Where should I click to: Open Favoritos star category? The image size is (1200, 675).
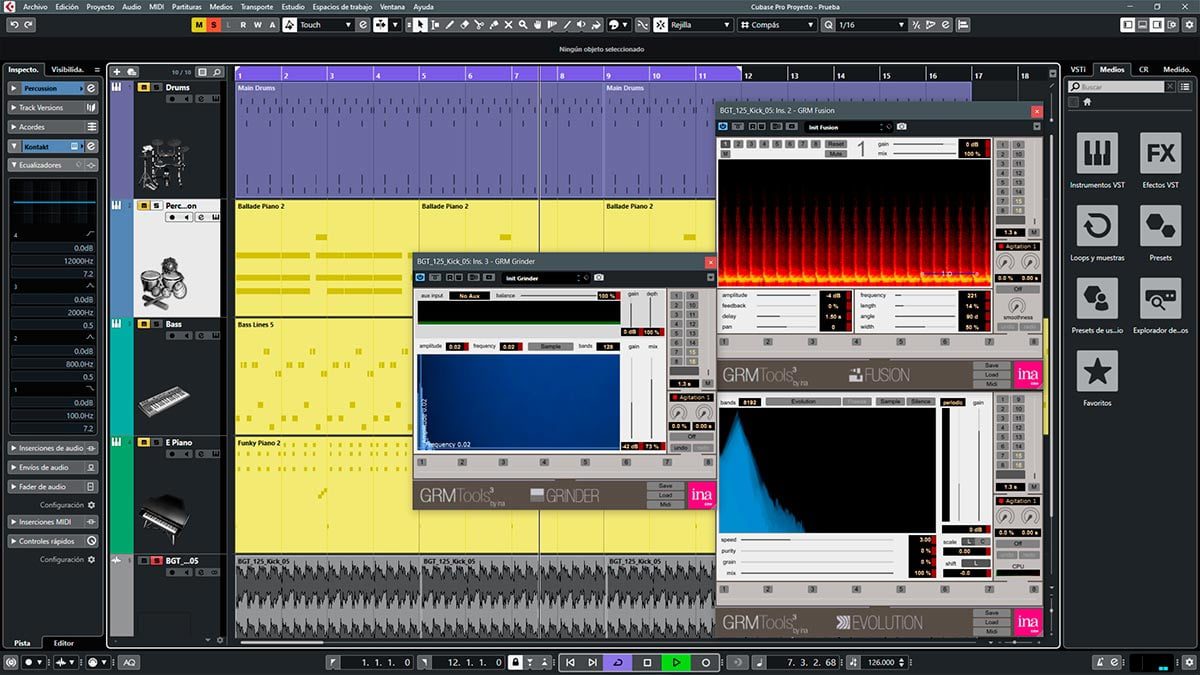coord(1097,378)
